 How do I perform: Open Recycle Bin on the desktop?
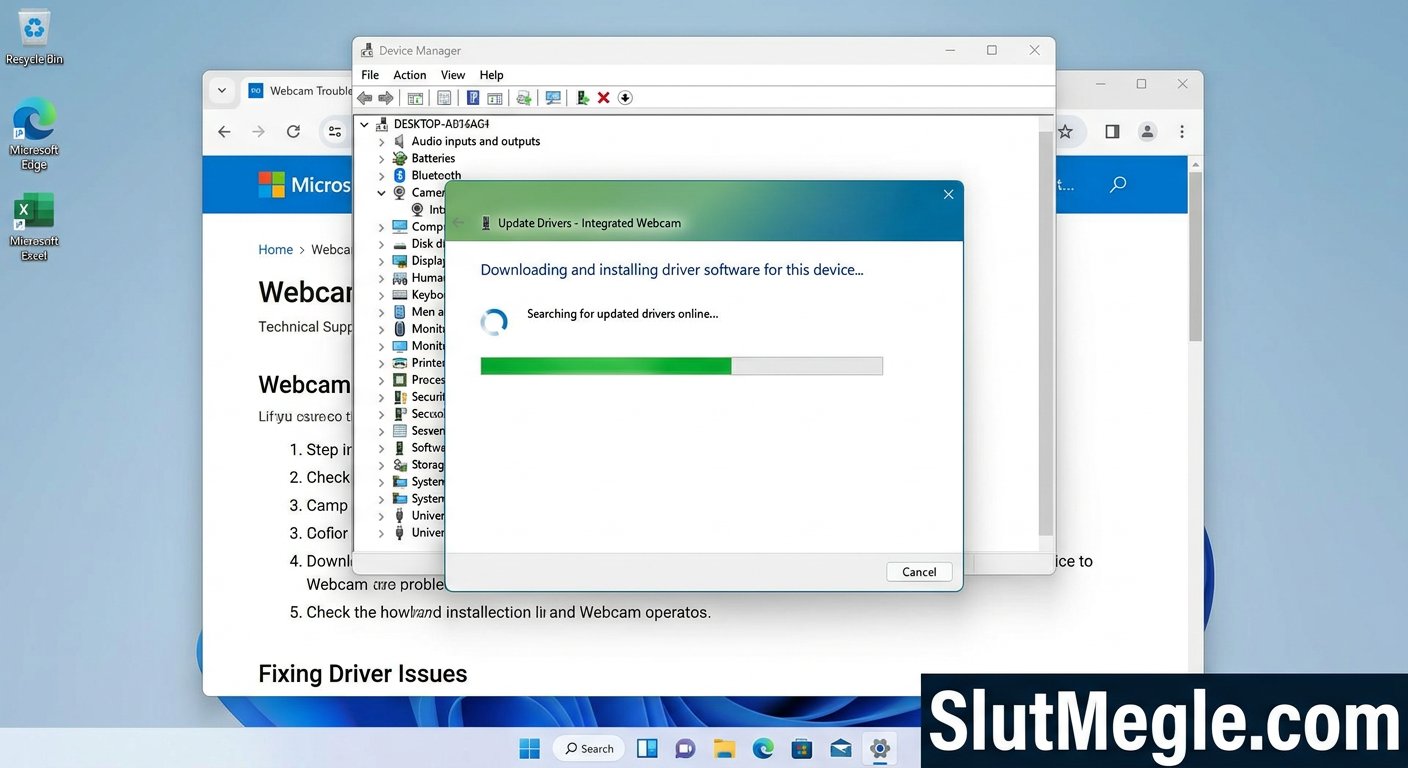pyautogui.click(x=34, y=37)
